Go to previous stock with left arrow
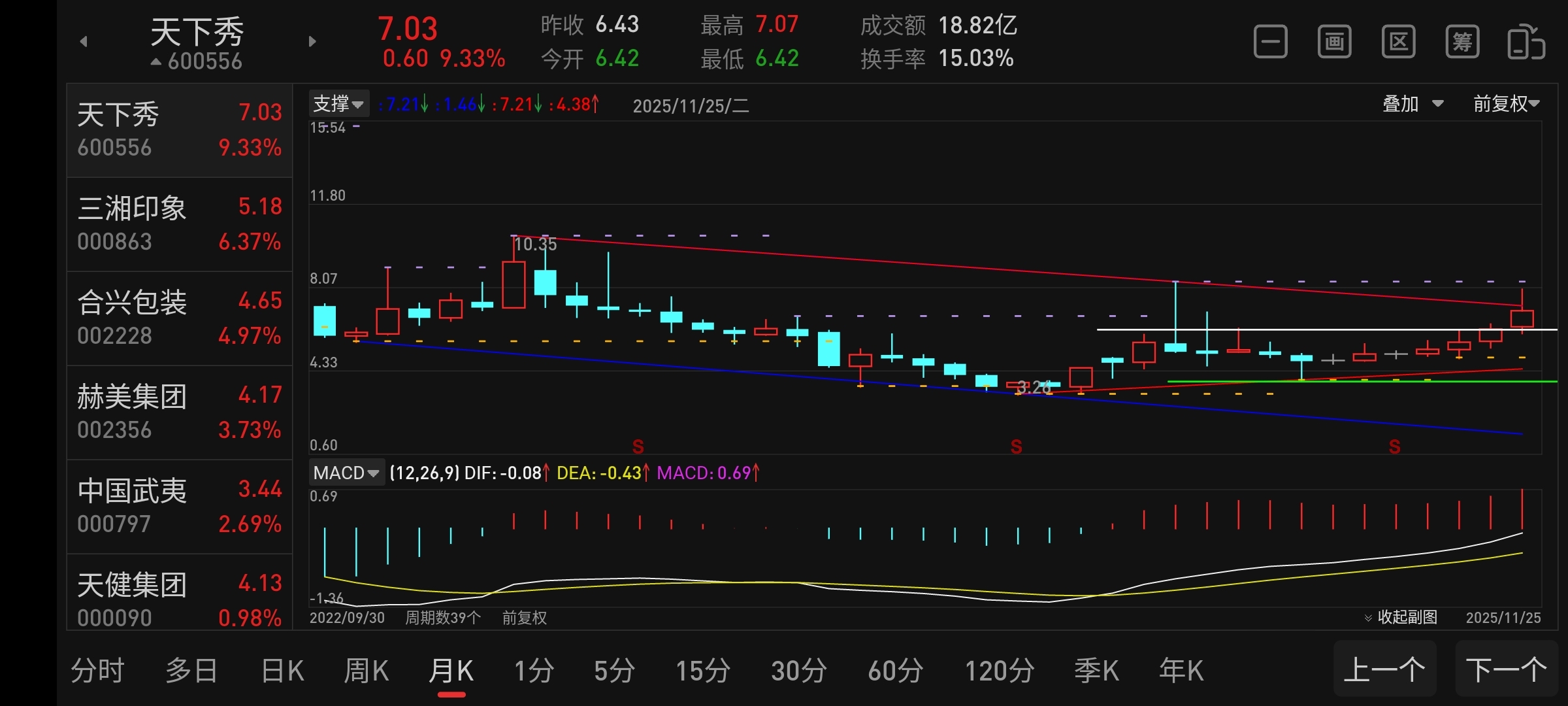This screenshot has width=1568, height=706. (84, 42)
